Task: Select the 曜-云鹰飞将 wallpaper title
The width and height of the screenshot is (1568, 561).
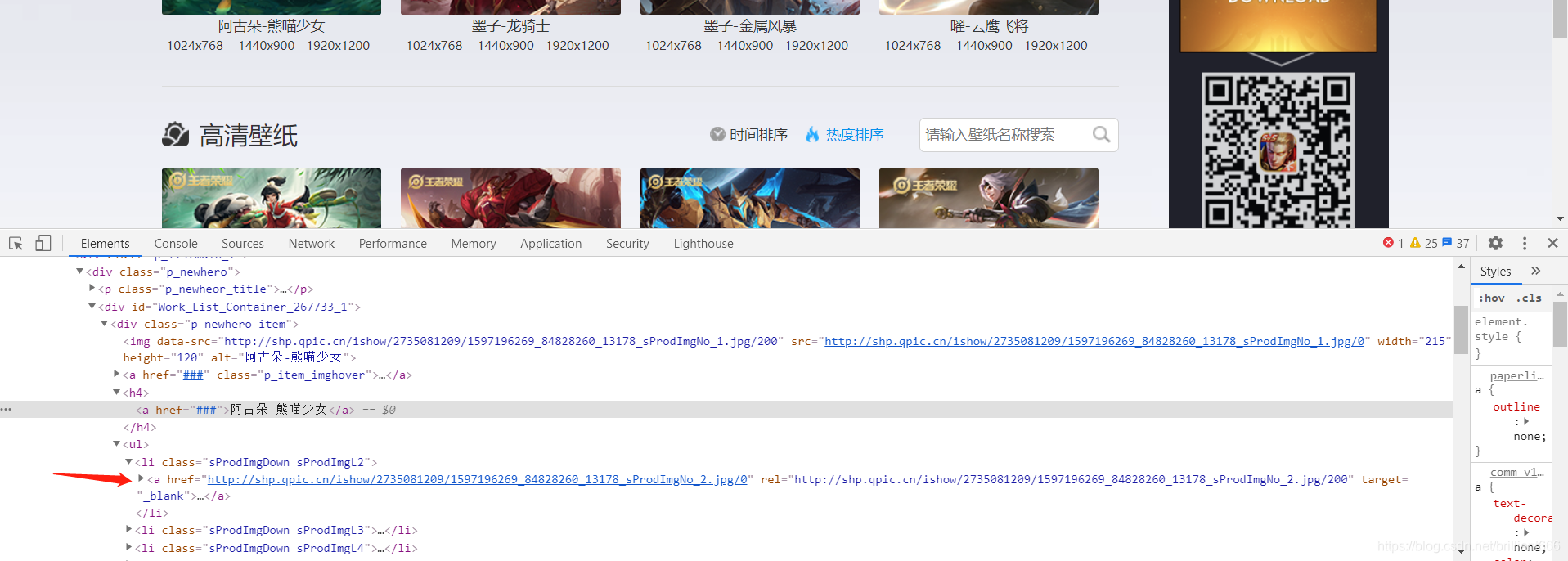Action: tap(989, 26)
